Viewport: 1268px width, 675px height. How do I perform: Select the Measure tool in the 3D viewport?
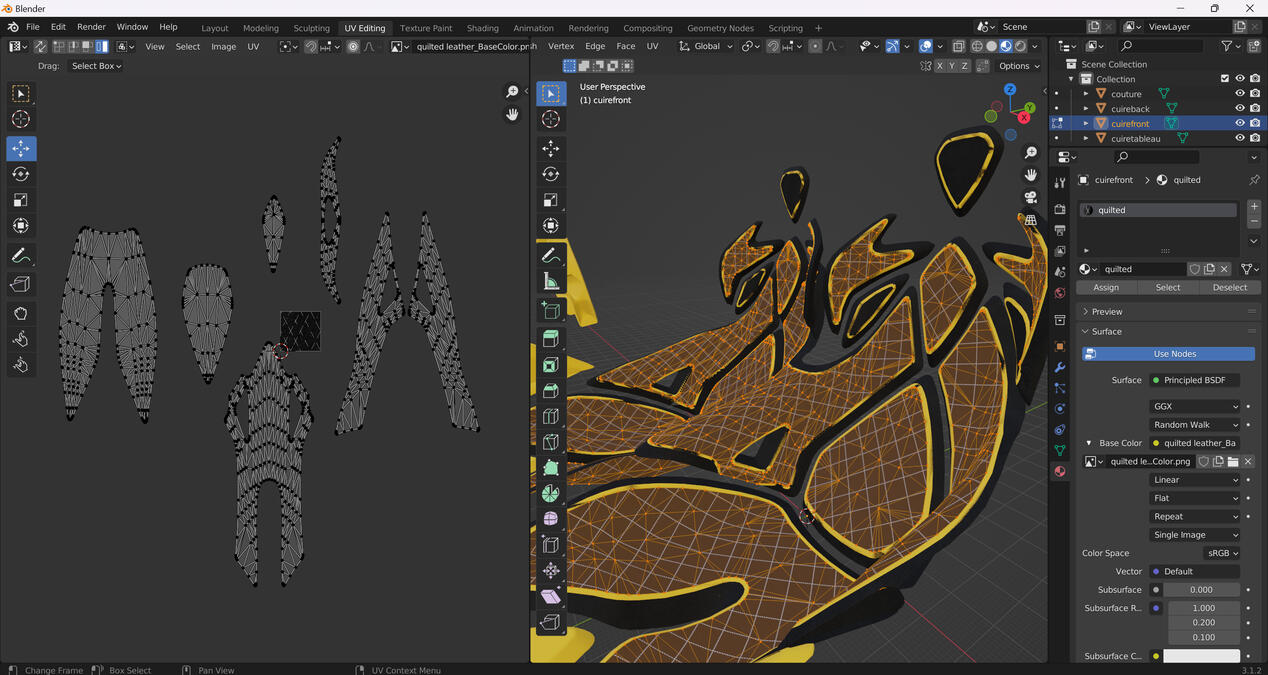pos(550,281)
